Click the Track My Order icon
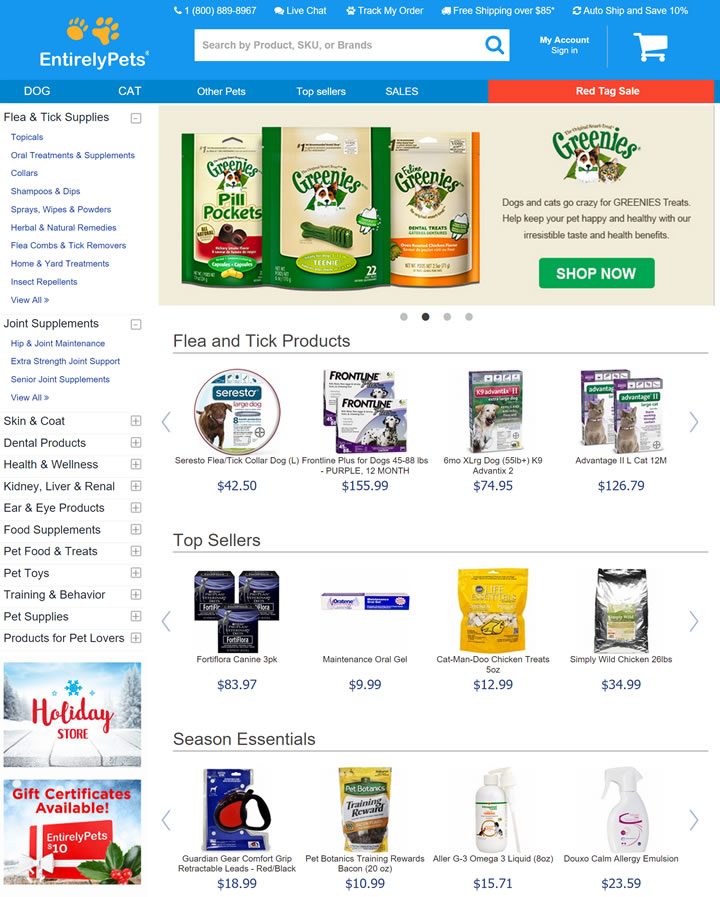Image resolution: width=720 pixels, height=897 pixels. [x=351, y=11]
